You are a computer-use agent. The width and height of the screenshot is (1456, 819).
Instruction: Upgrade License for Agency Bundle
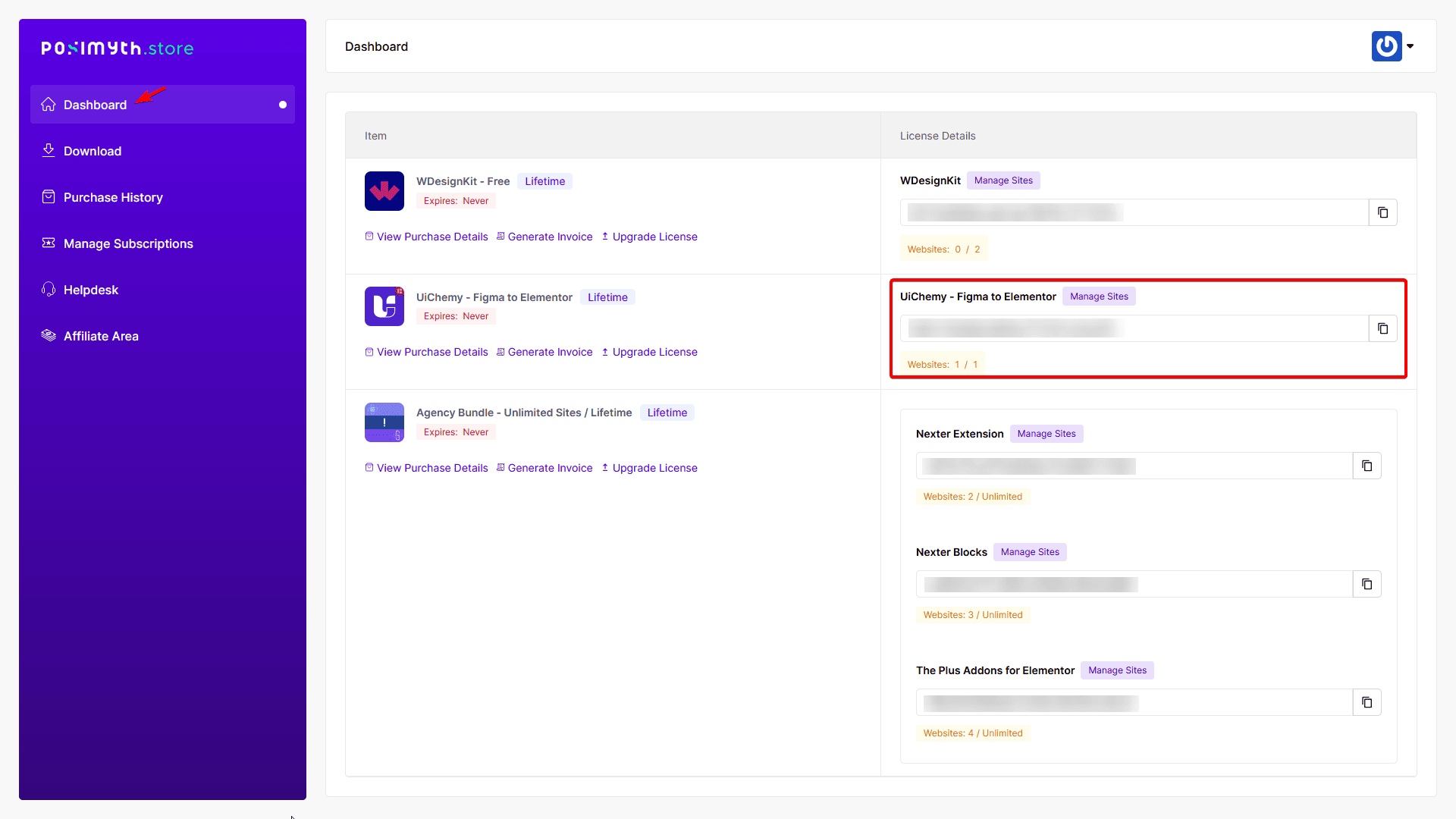pos(649,468)
